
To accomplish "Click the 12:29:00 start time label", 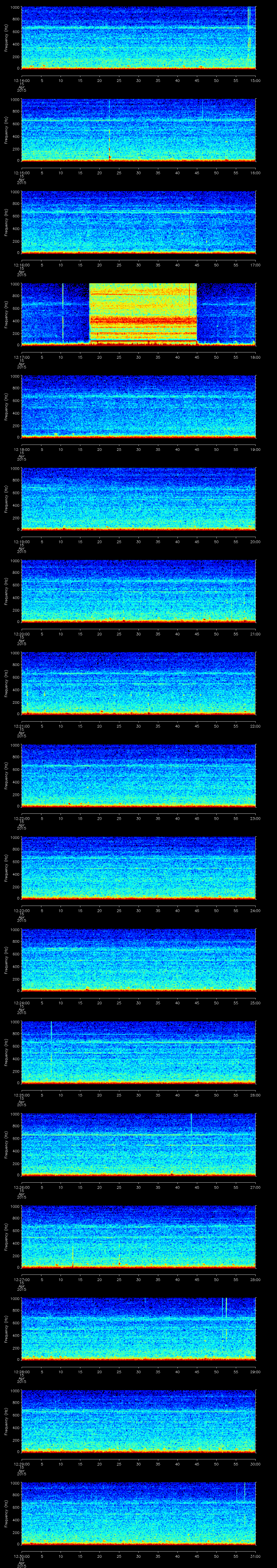I will pos(21,1464).
